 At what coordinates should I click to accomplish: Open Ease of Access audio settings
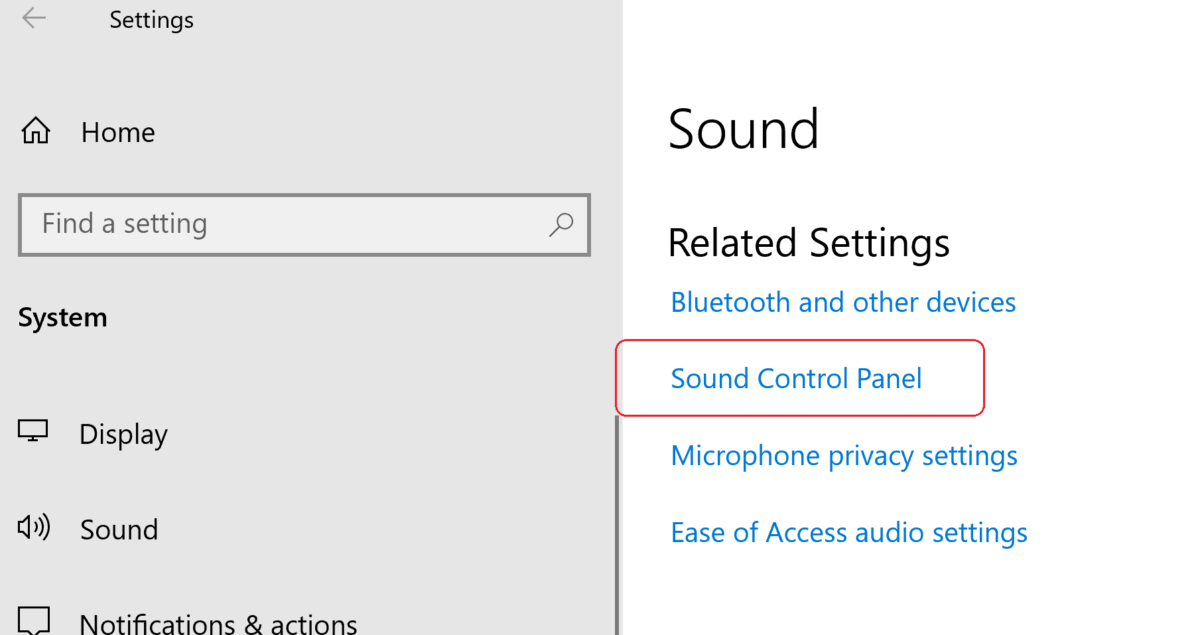pos(848,532)
